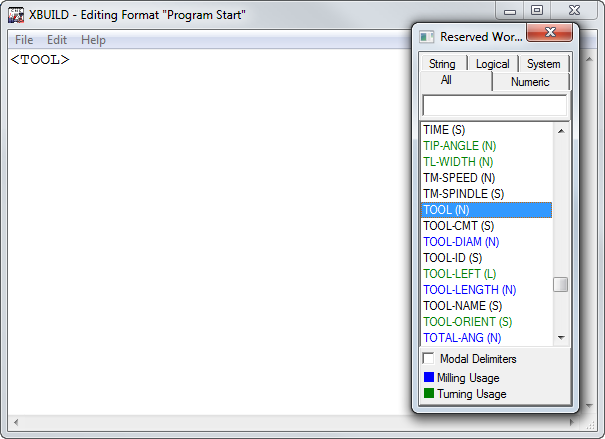
Task: Click the reserved words list scroll-down arrow
Action: click(561, 338)
